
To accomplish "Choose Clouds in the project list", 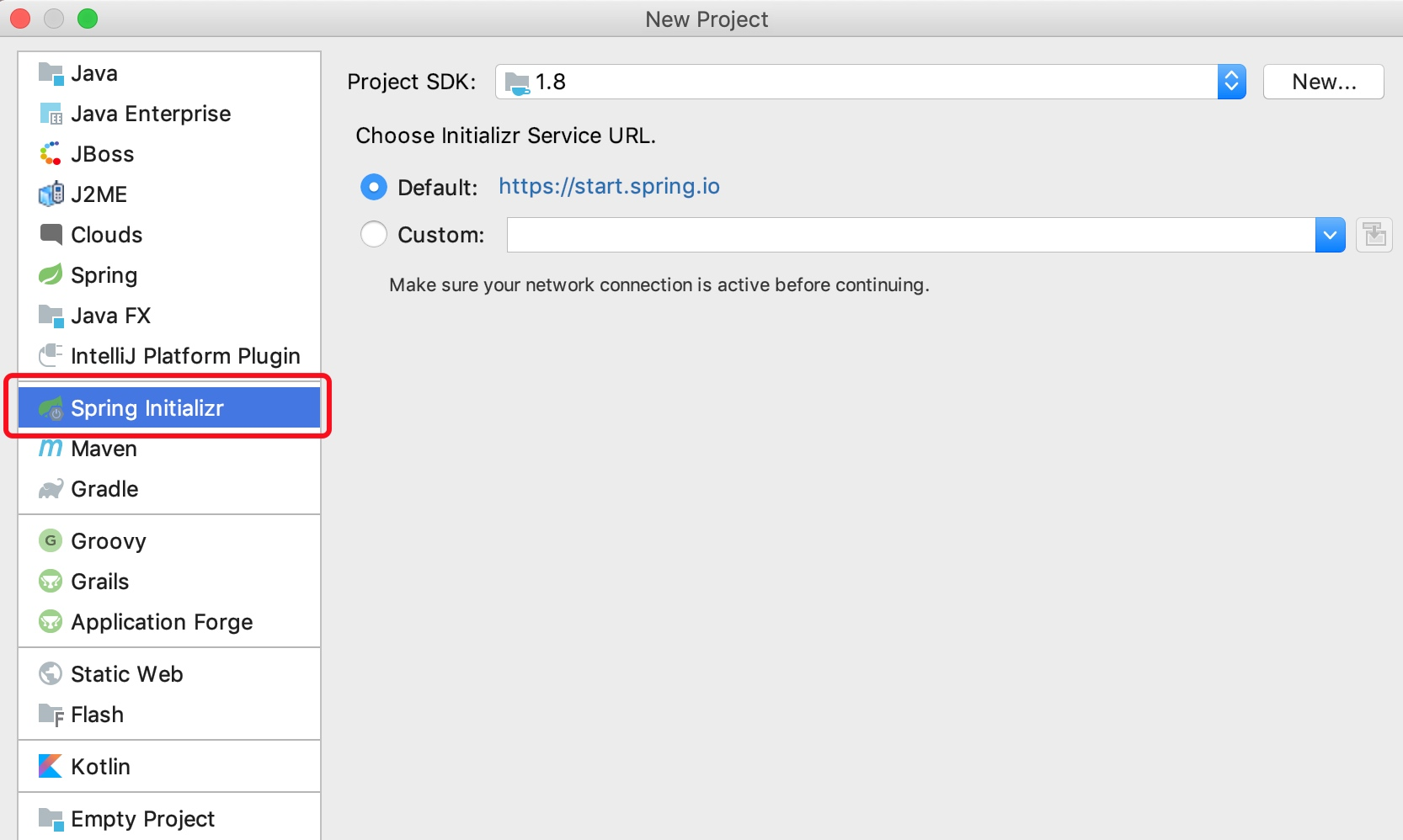I will pyautogui.click(x=169, y=235).
